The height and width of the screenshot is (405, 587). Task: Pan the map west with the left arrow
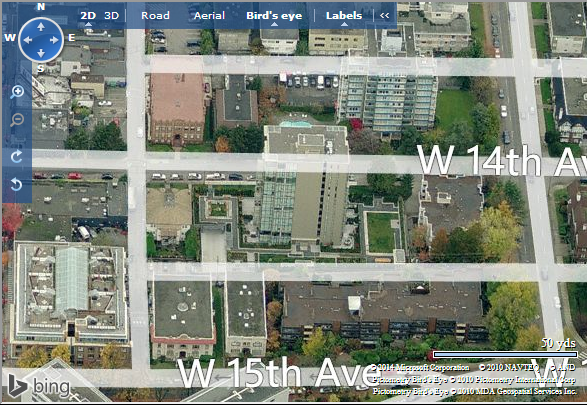28,40
